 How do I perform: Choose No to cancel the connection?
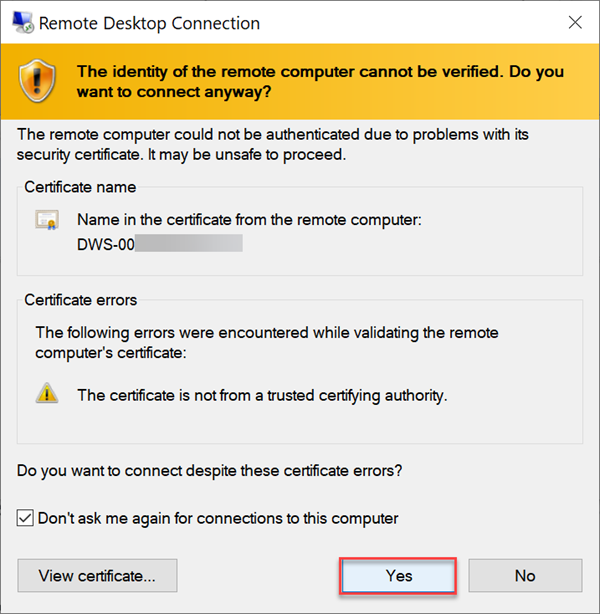tap(525, 575)
